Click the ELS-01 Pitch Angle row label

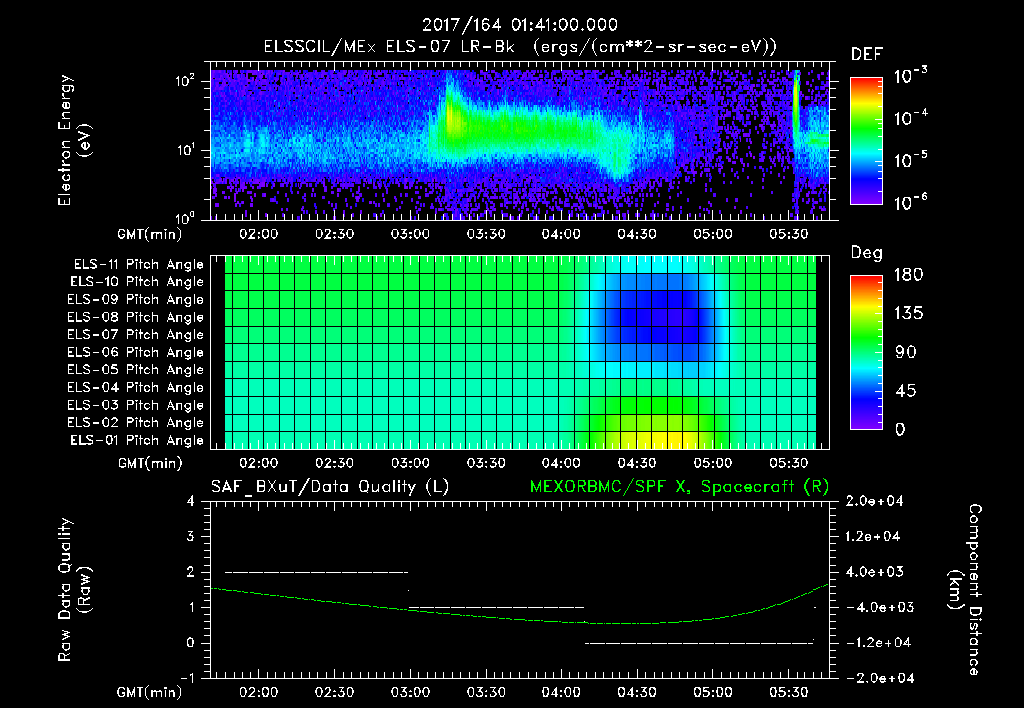pos(137,441)
